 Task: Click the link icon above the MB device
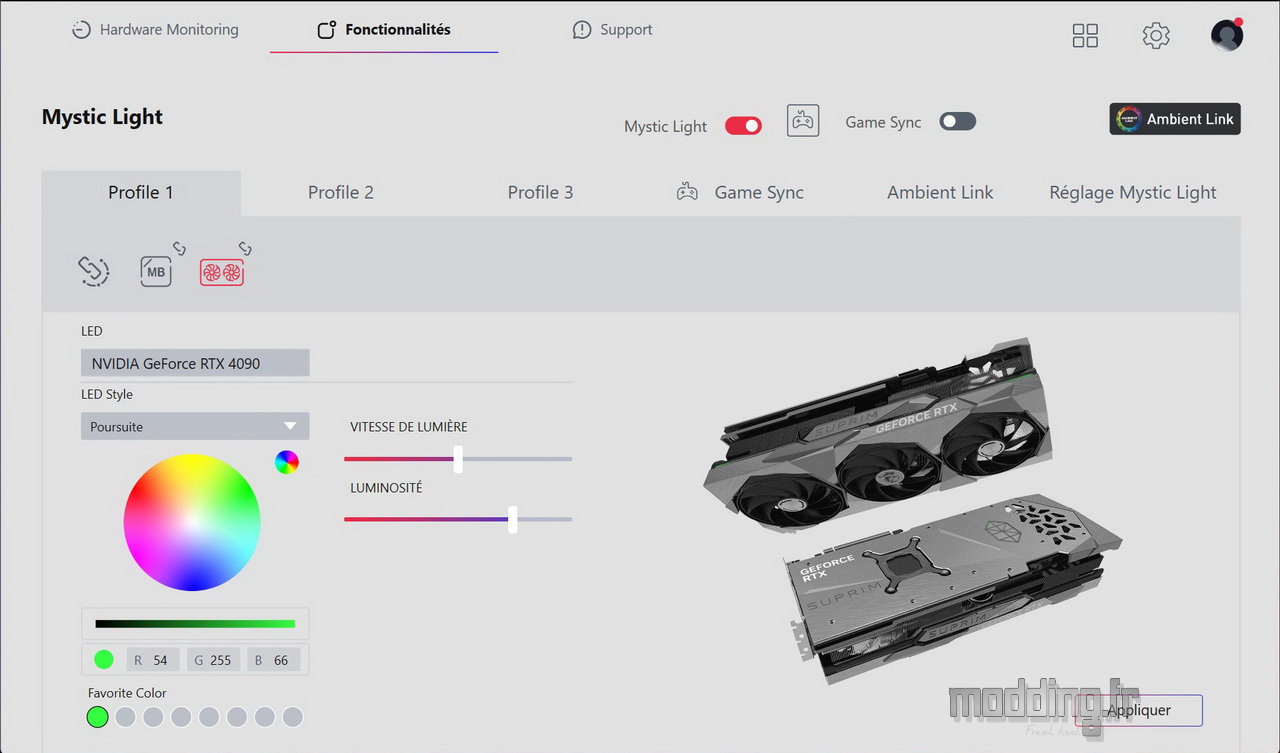pyautogui.click(x=179, y=248)
